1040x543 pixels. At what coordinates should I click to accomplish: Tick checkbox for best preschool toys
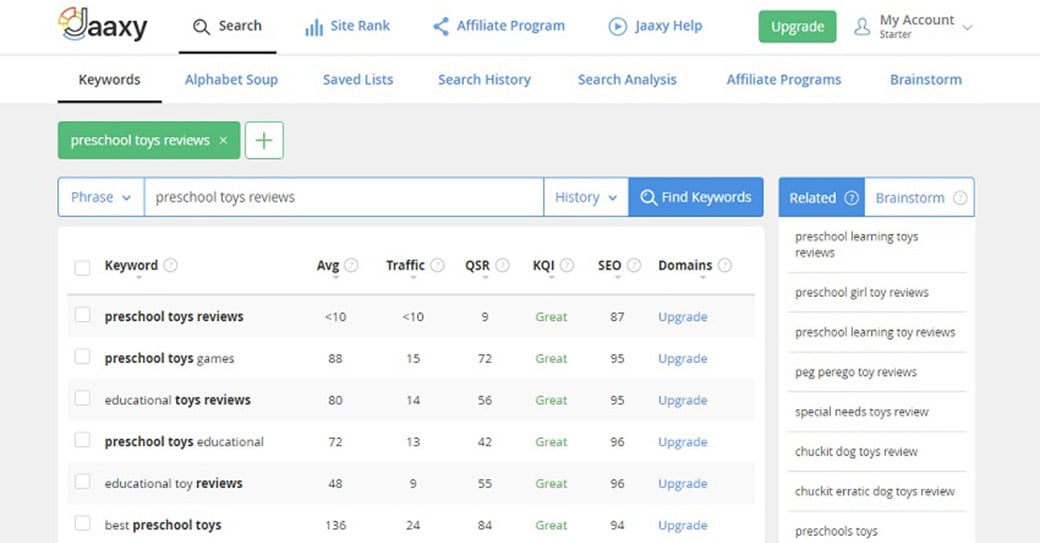pyautogui.click(x=83, y=524)
